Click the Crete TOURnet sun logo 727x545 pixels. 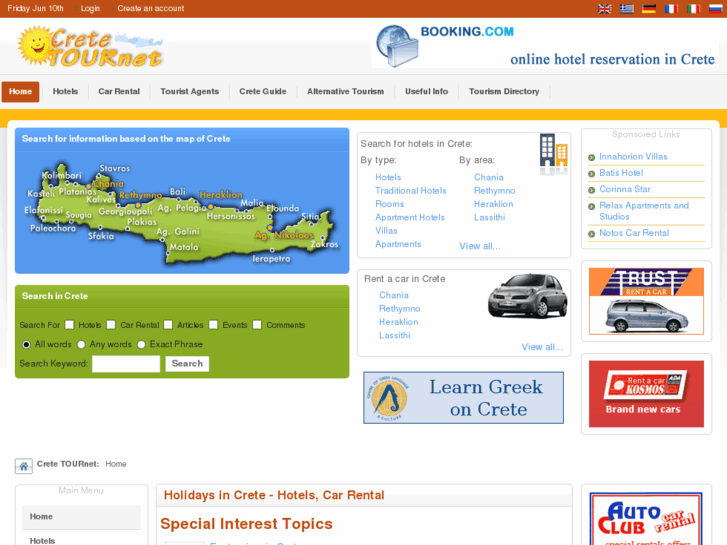click(x=90, y=46)
